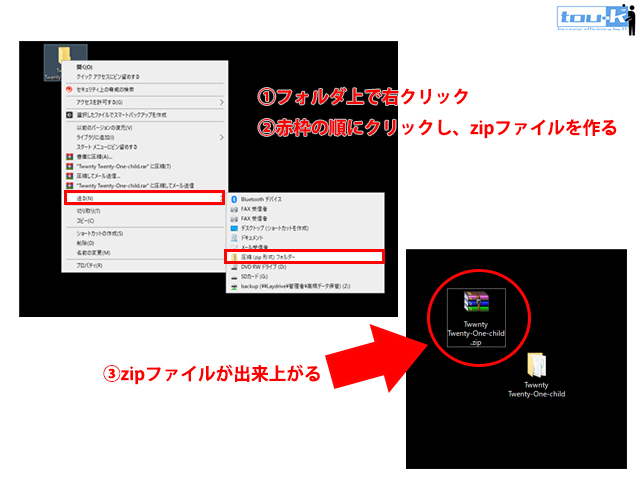Screen dimensions: 640x480
Task: Click the smart backup creation icon
Action: [x=69, y=115]
